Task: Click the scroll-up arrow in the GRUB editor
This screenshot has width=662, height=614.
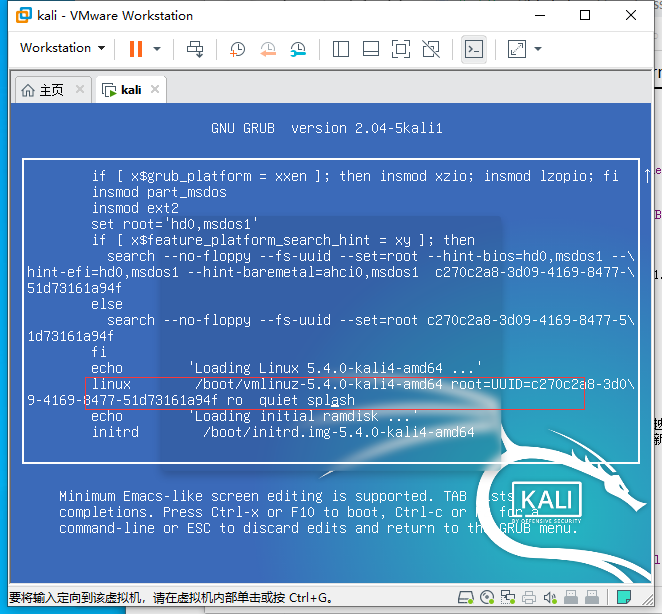Action: tap(647, 175)
